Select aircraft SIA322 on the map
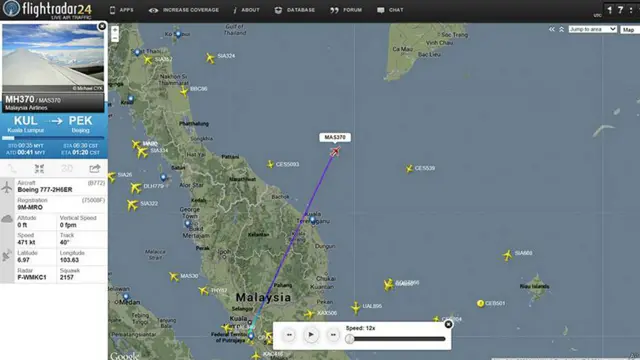Viewport: 640px width, 360px height. [132, 204]
